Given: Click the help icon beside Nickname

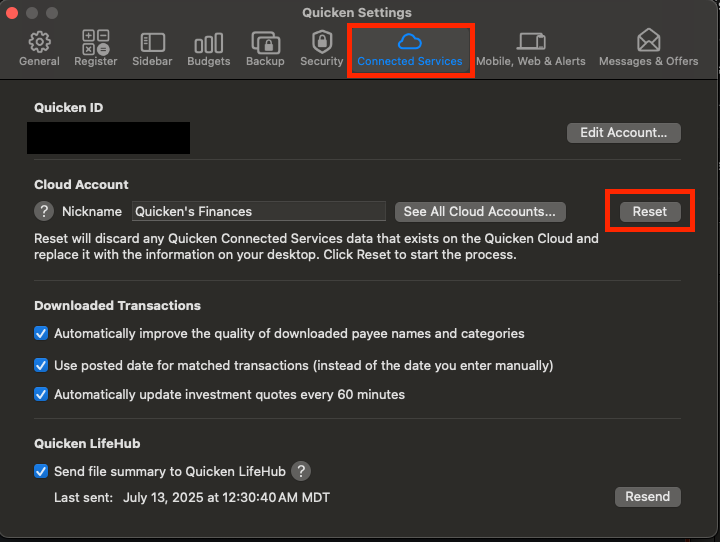Looking at the screenshot, I should tap(44, 212).
